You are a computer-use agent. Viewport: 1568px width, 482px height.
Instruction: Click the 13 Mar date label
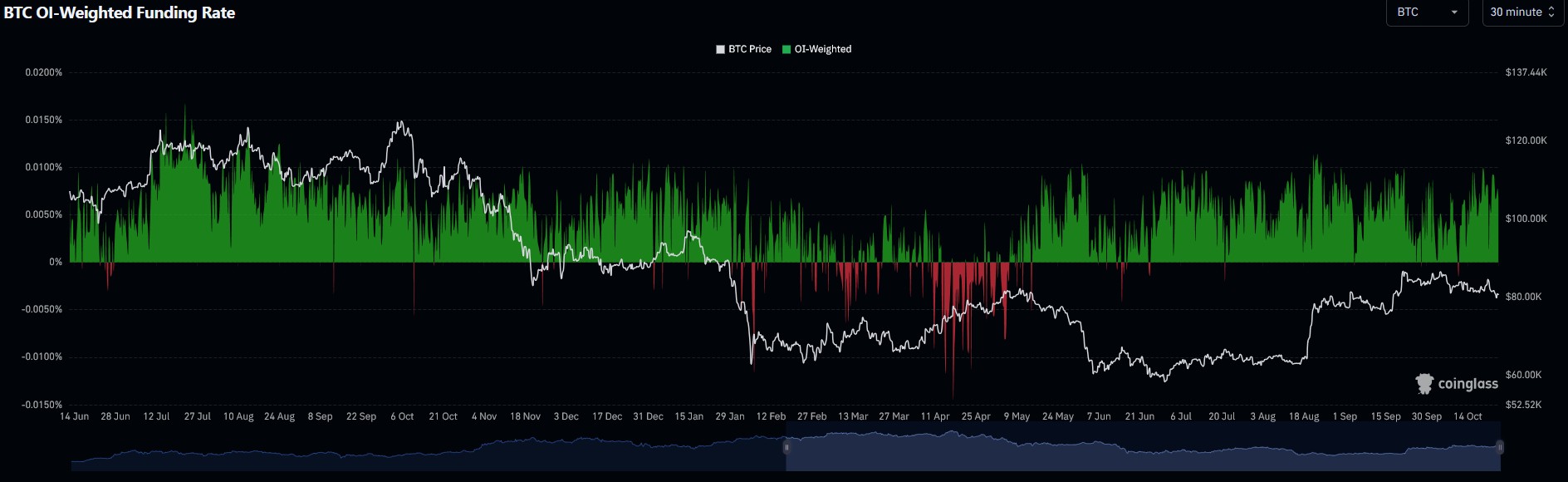853,416
